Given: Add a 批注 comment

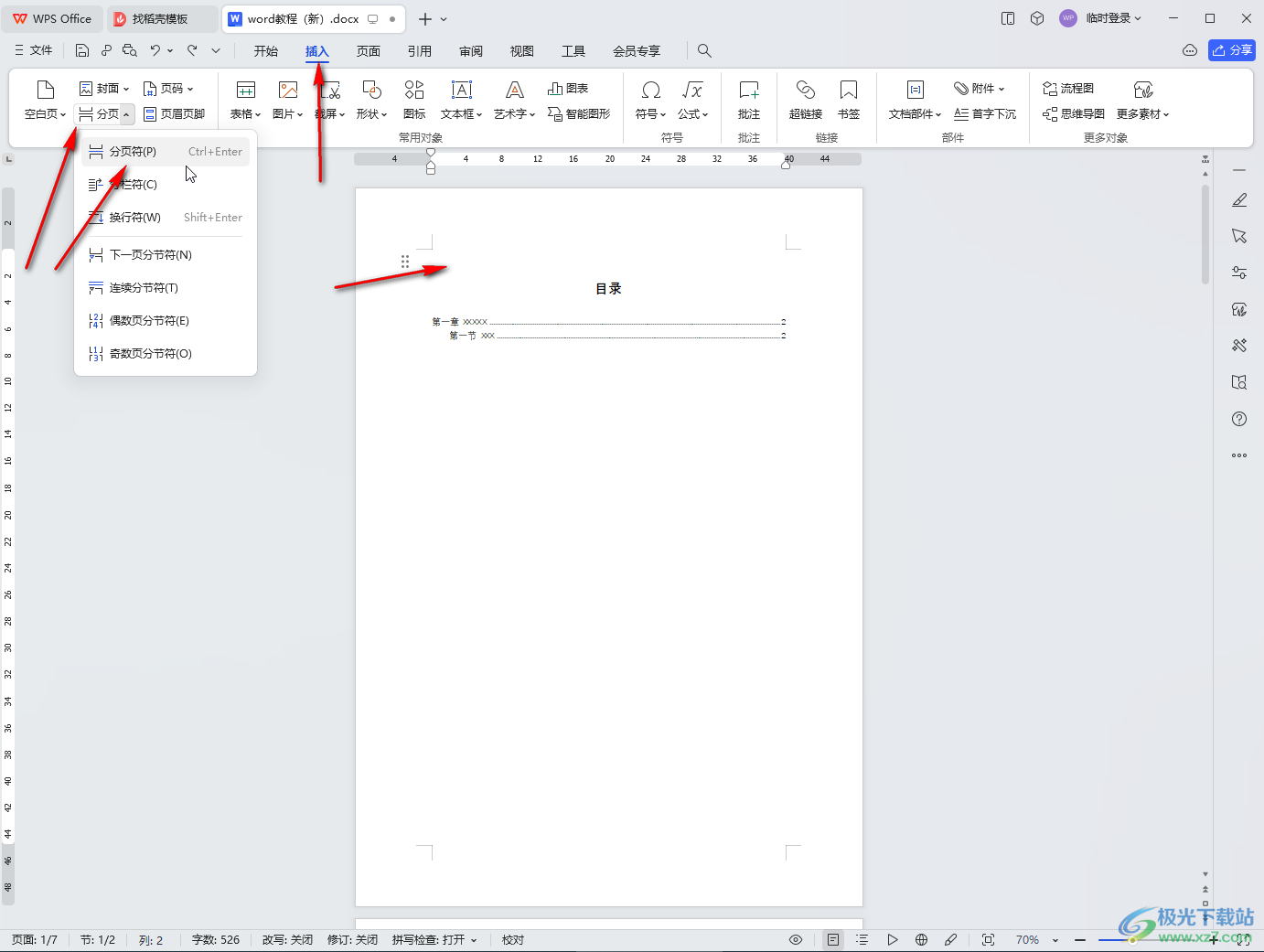Looking at the screenshot, I should 749,90.
